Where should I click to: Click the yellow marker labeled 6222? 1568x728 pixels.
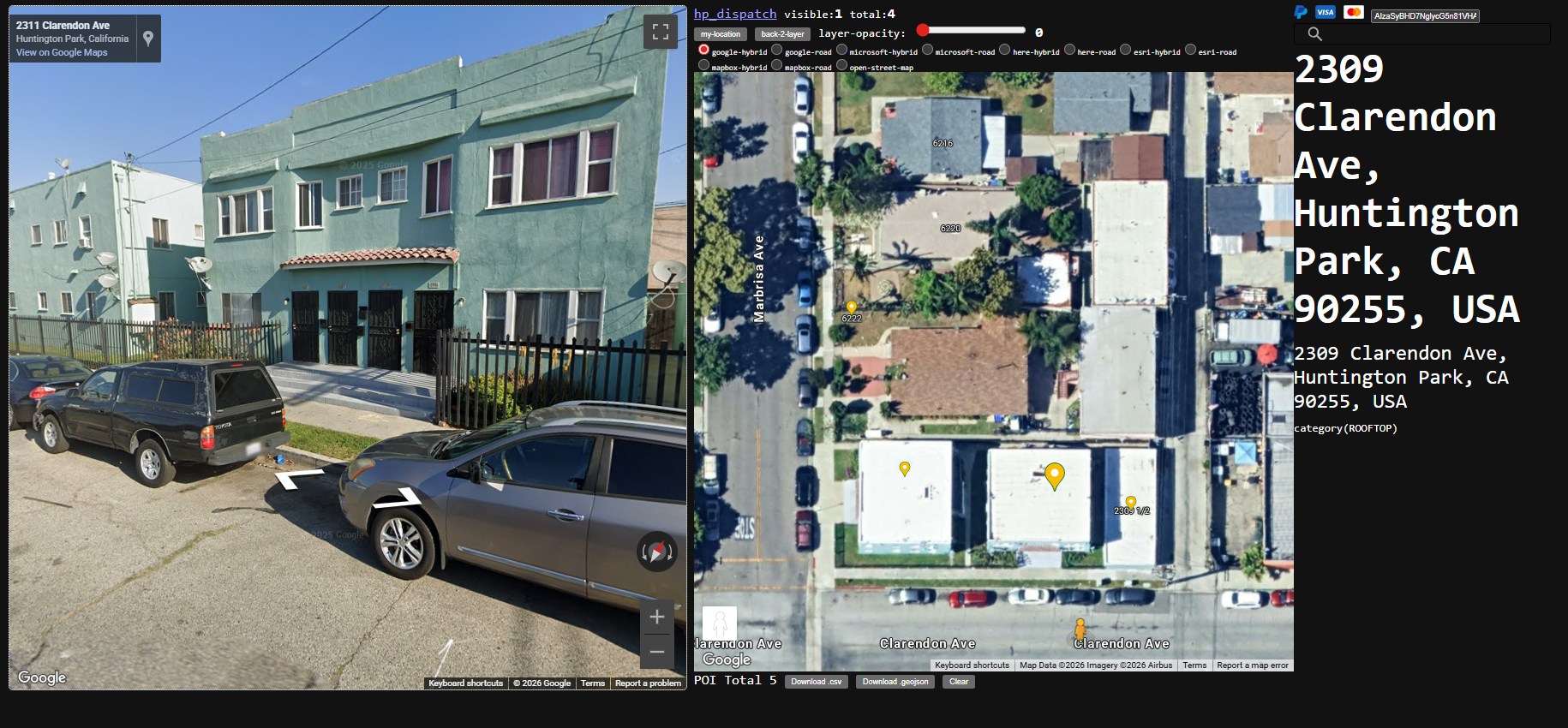tap(851, 307)
